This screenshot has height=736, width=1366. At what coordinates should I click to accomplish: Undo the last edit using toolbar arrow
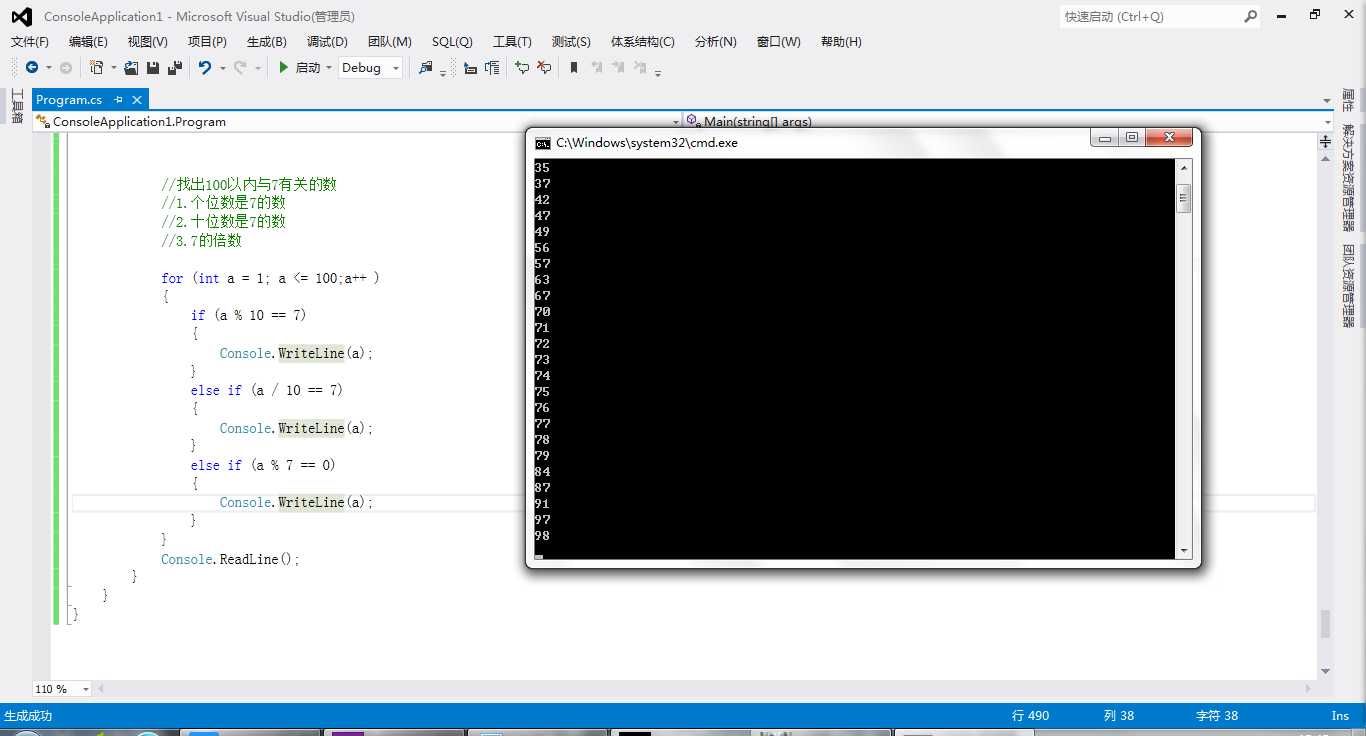coord(205,67)
